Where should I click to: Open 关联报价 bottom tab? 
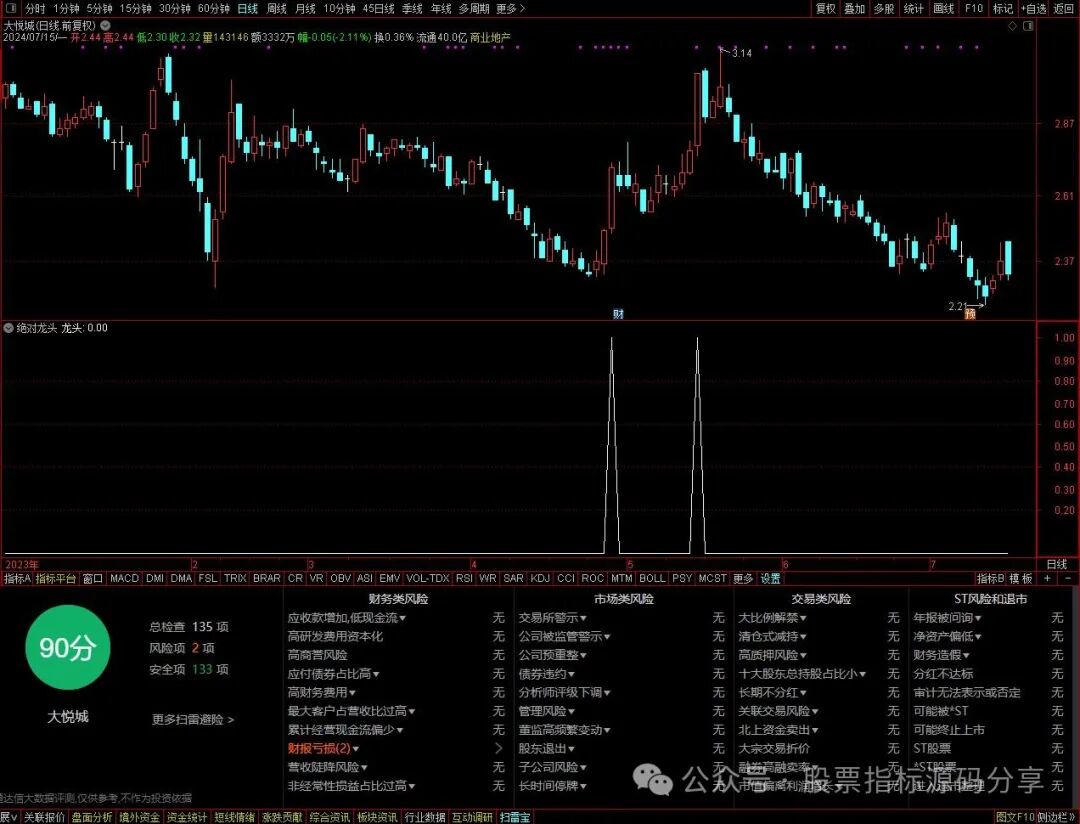(45, 817)
